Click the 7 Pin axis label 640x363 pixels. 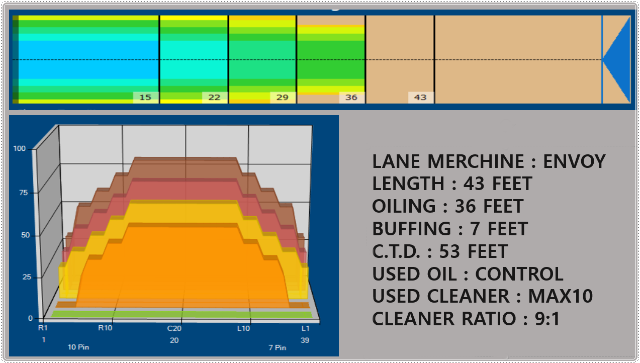point(277,347)
